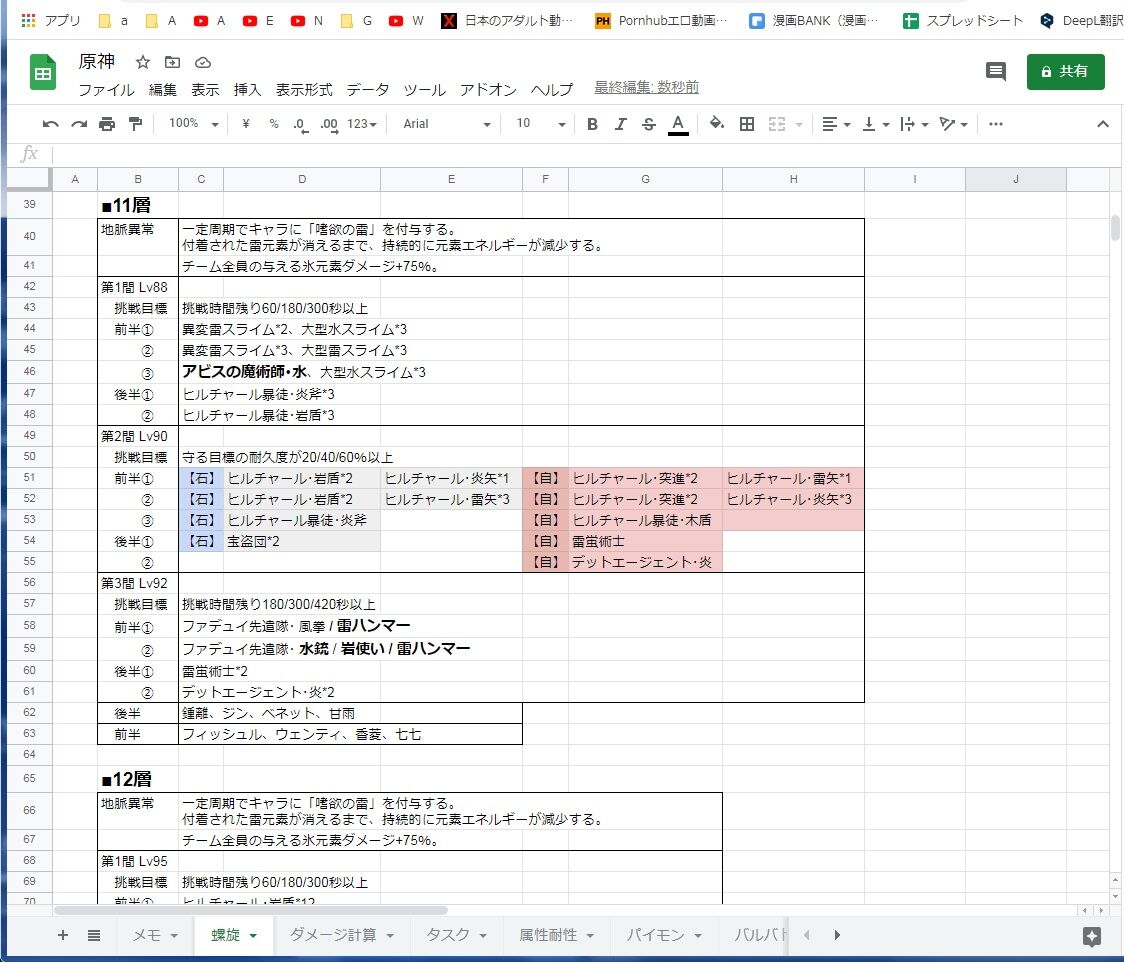Apply yen currency format
This screenshot has width=1124, height=962.
click(x=246, y=124)
